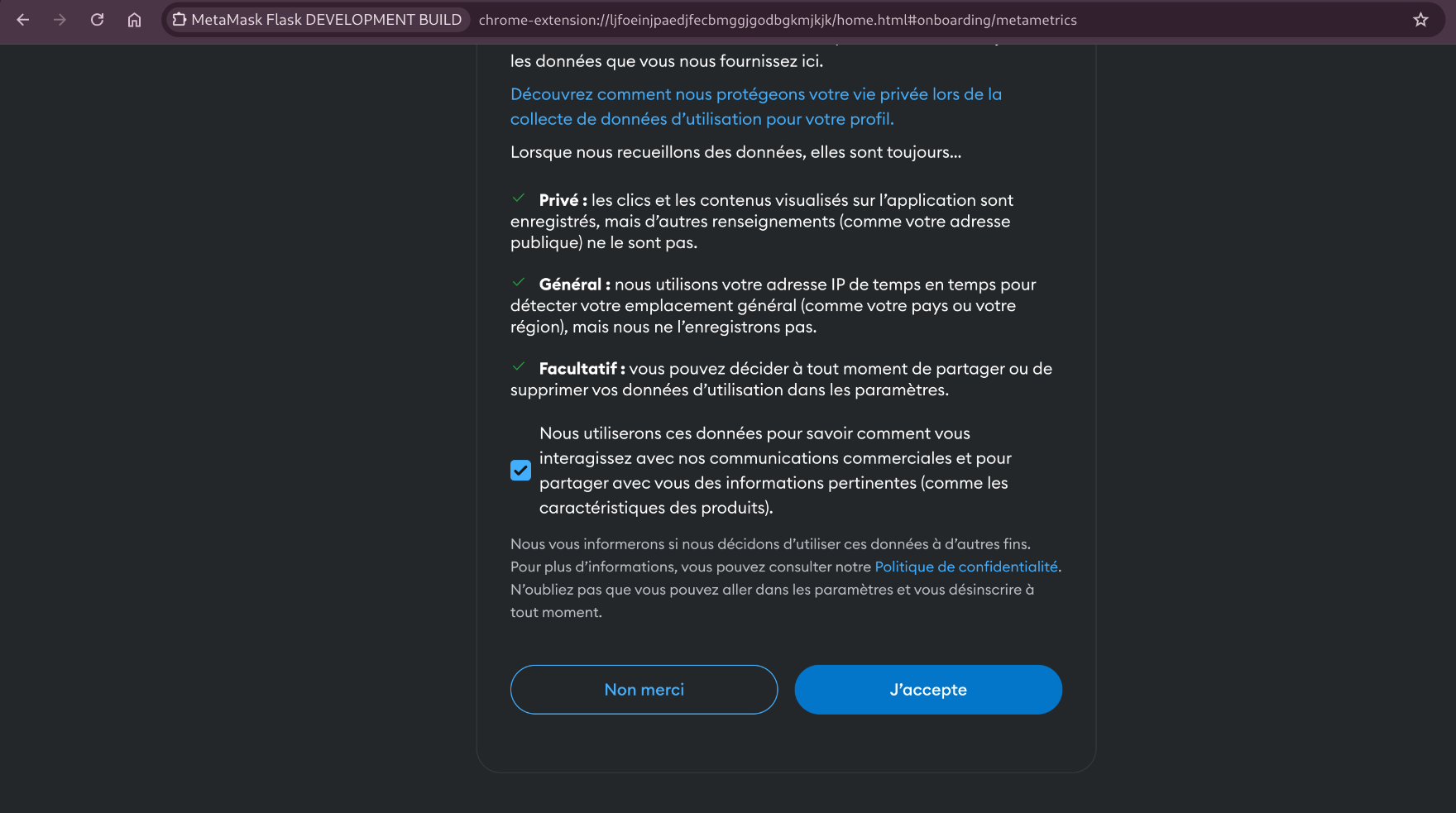Screen dimensions: 1456x813
Task: Open the privacy protection explanation link
Action: [755, 106]
